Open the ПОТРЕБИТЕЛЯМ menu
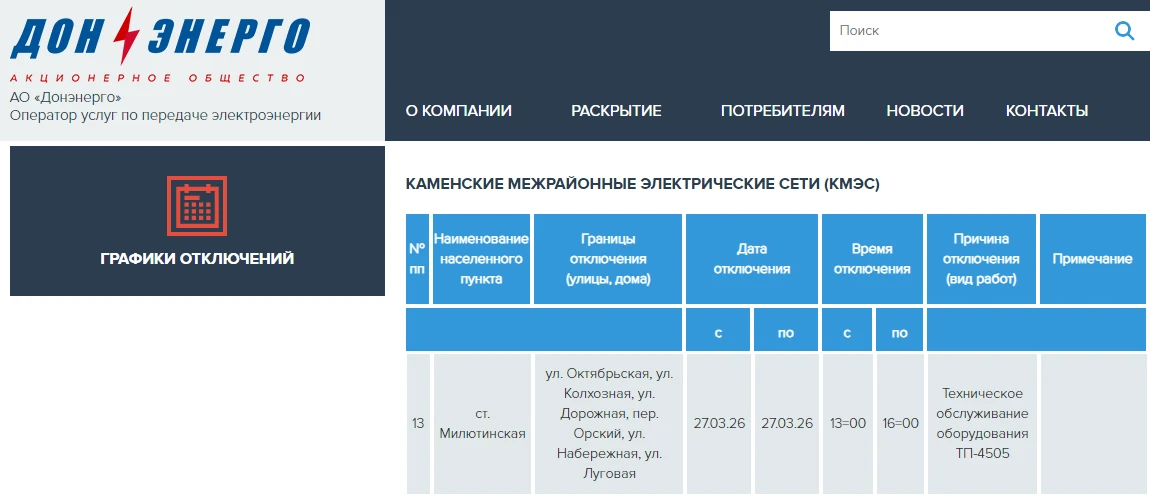This screenshot has height=497, width=1150. tap(783, 111)
